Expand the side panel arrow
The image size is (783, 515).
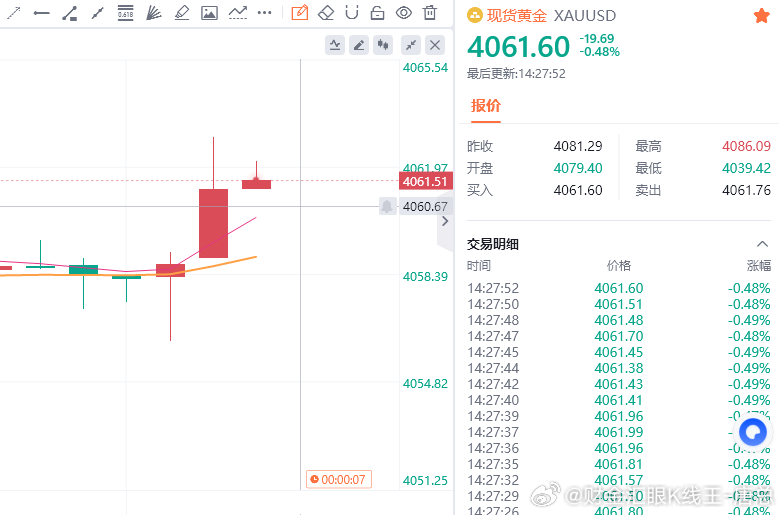[x=445, y=221]
